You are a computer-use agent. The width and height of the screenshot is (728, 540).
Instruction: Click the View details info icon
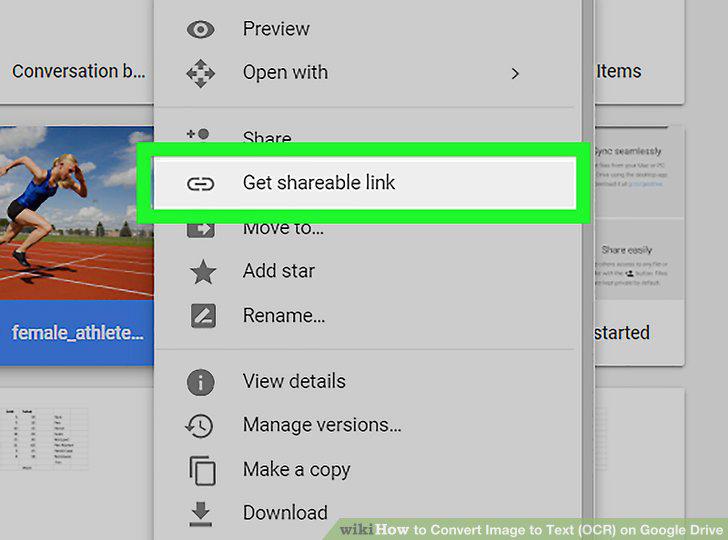(200, 382)
